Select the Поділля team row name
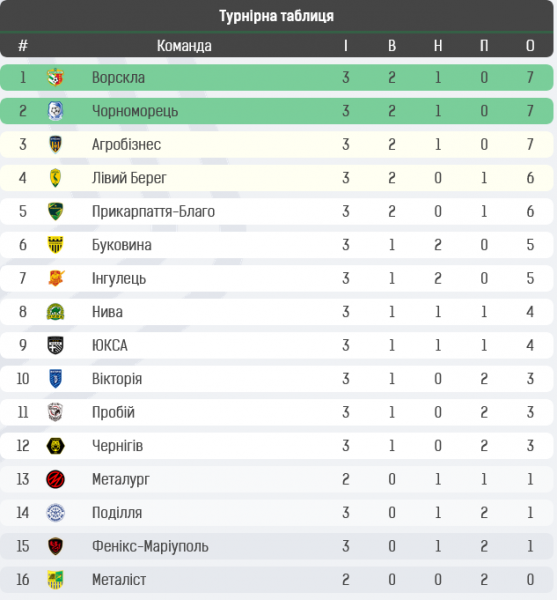Screen dimensions: 557x600 point(117,513)
